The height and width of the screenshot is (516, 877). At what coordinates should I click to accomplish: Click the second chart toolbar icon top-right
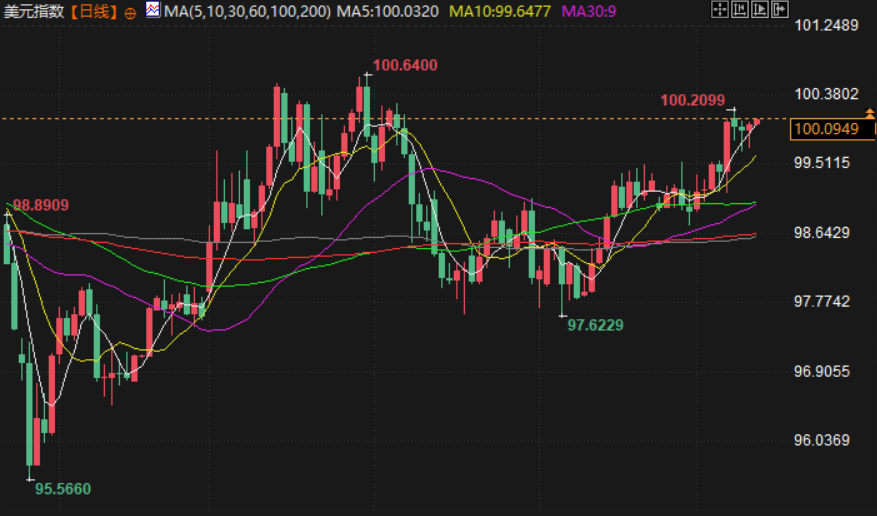point(739,9)
